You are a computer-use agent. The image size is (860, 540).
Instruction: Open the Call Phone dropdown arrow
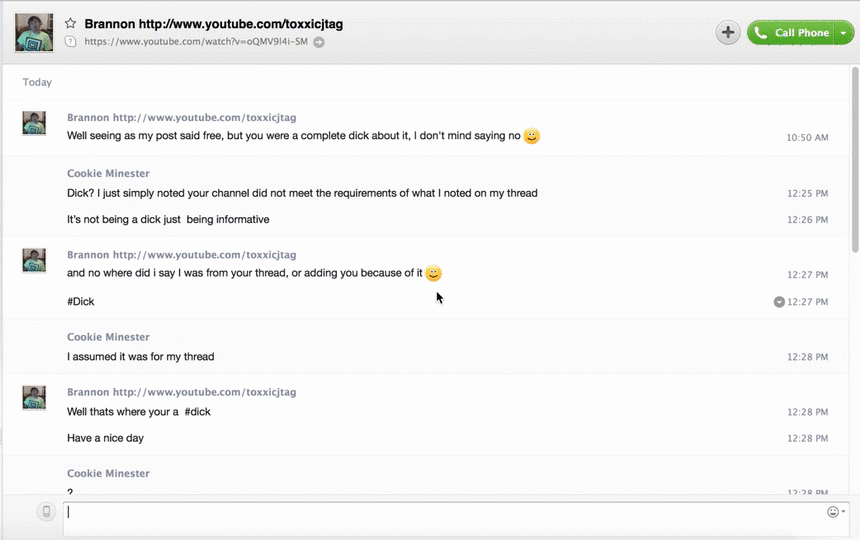click(844, 33)
